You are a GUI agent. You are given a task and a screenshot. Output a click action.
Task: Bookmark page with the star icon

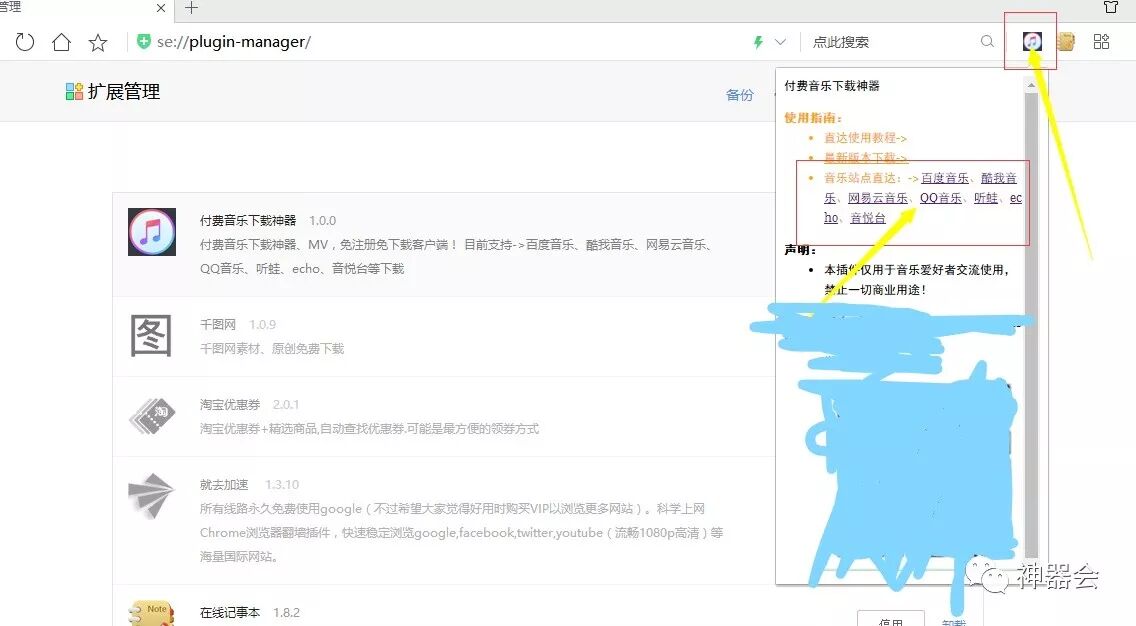click(98, 42)
